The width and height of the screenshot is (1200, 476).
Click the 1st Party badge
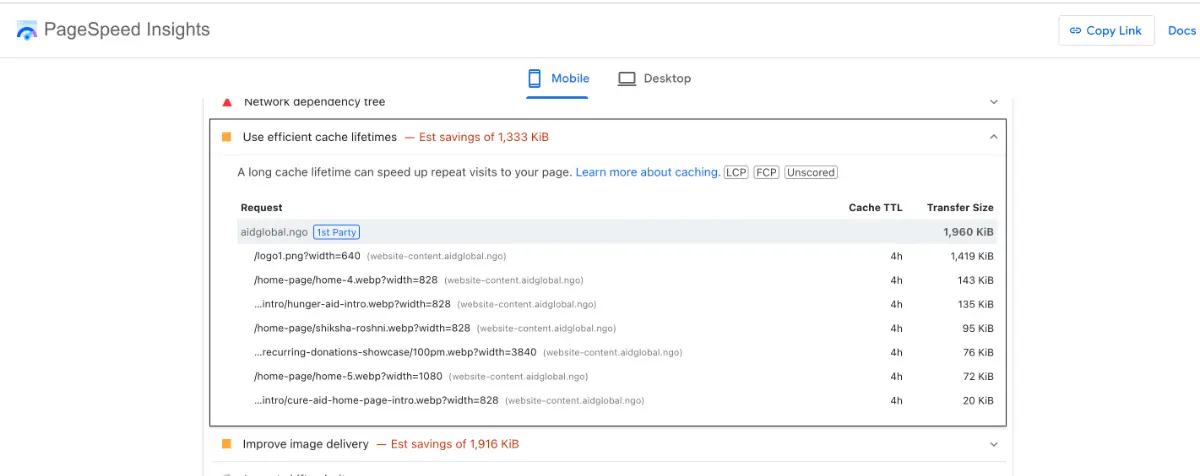[336, 232]
